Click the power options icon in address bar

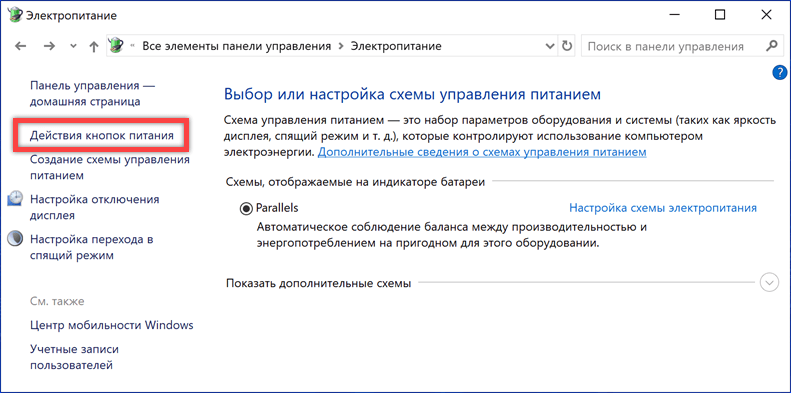click(x=116, y=46)
